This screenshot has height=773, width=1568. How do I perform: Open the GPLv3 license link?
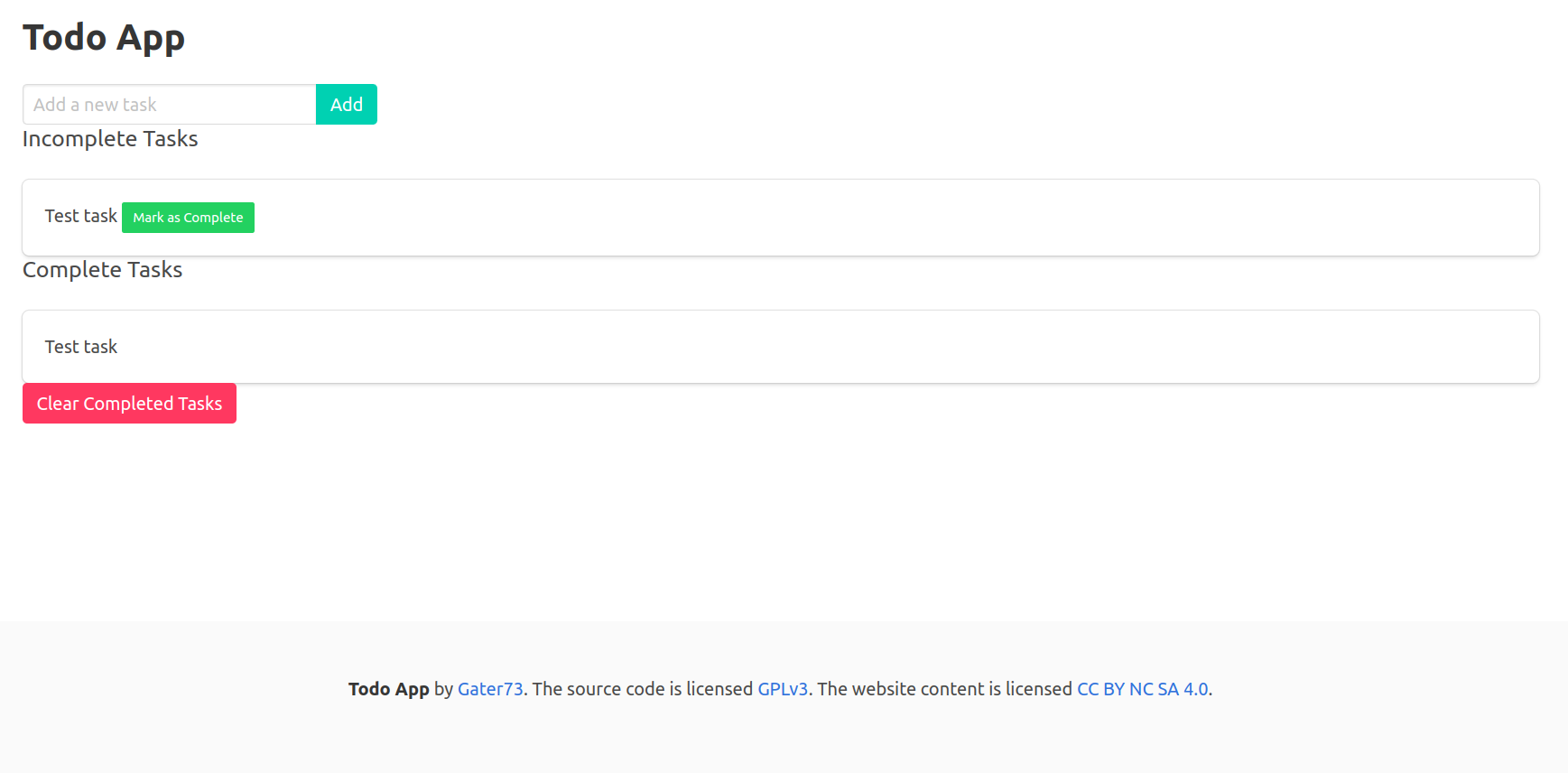(783, 689)
